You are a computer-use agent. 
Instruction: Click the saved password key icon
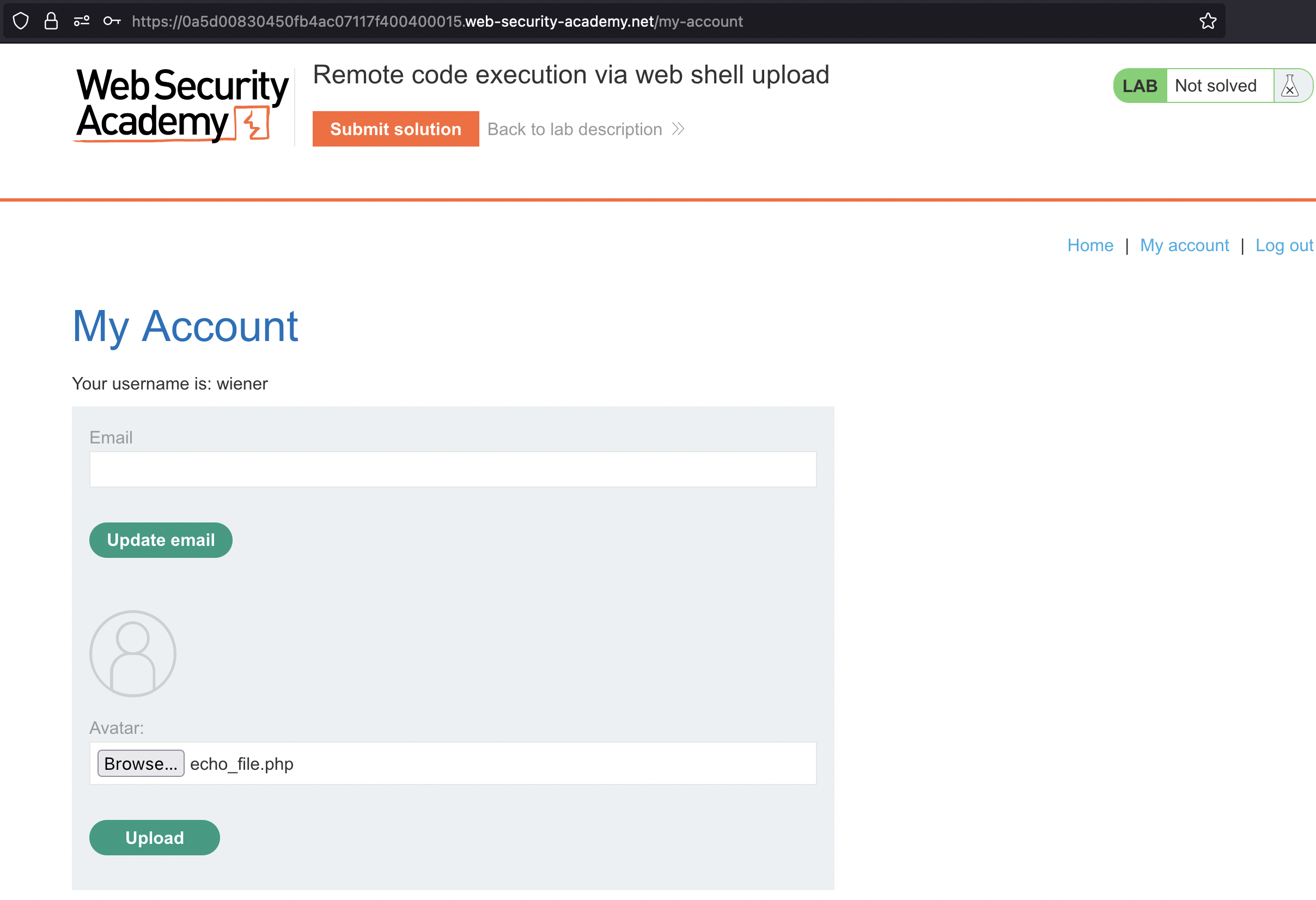pos(112,22)
